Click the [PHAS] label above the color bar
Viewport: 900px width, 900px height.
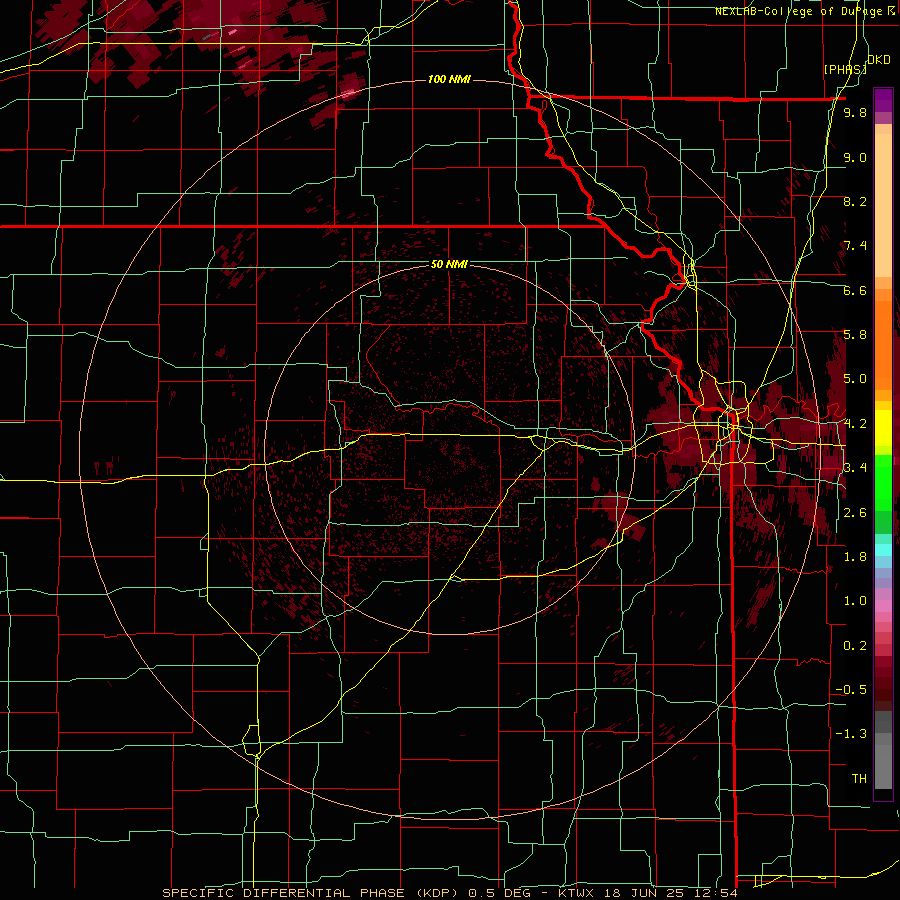click(x=845, y=69)
